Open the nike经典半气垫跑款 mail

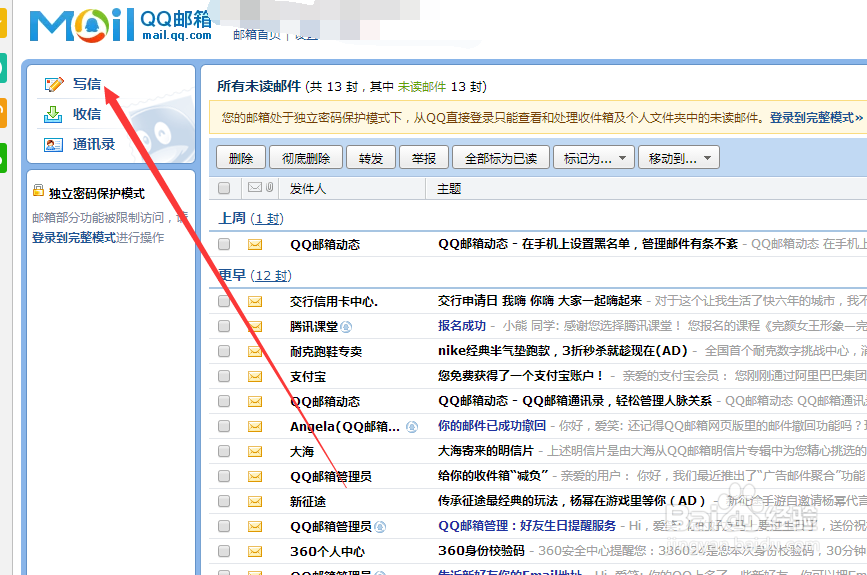pos(563,351)
